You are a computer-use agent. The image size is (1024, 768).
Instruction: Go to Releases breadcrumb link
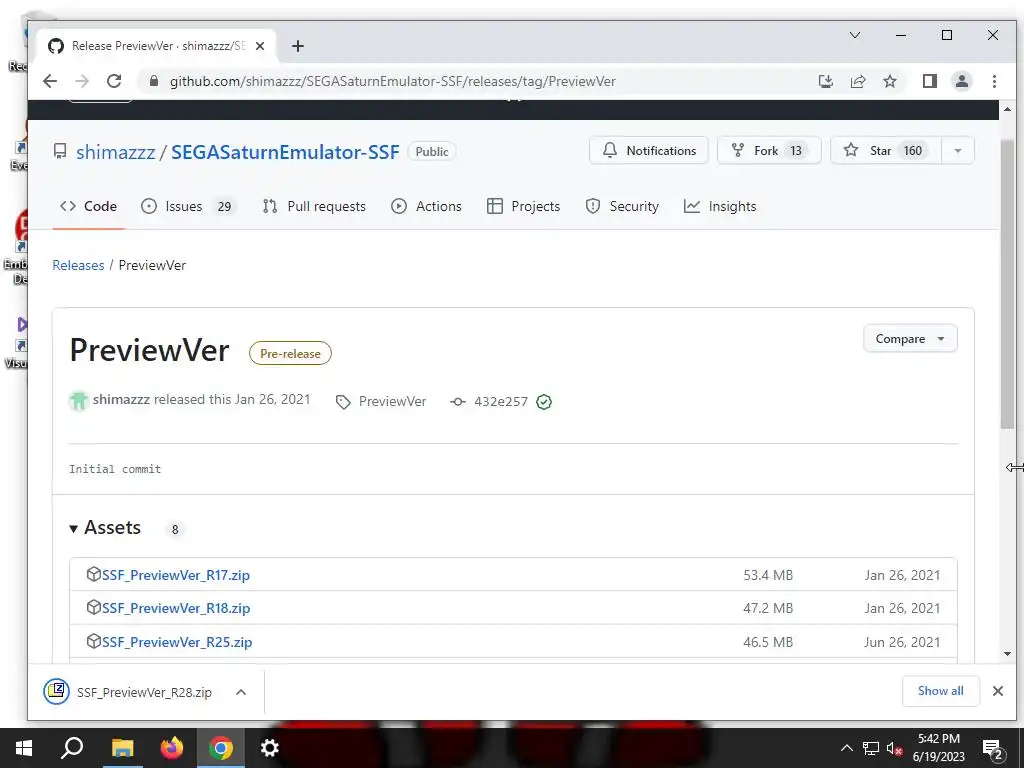(x=78, y=265)
